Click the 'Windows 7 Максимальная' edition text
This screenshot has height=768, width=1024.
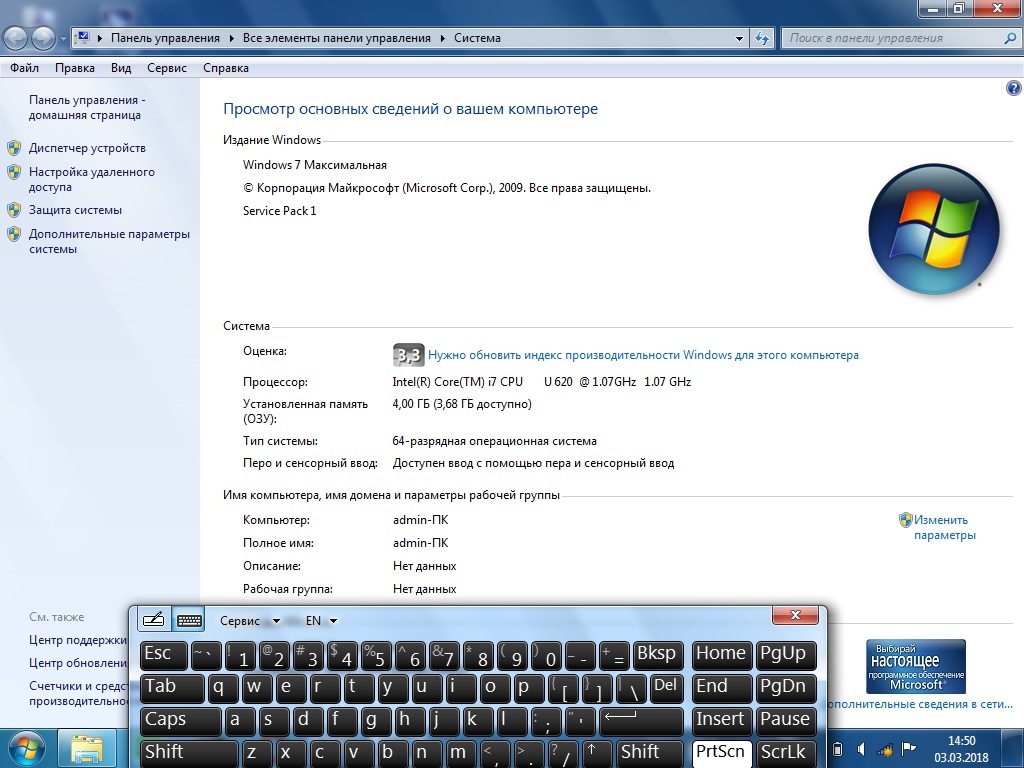click(315, 165)
